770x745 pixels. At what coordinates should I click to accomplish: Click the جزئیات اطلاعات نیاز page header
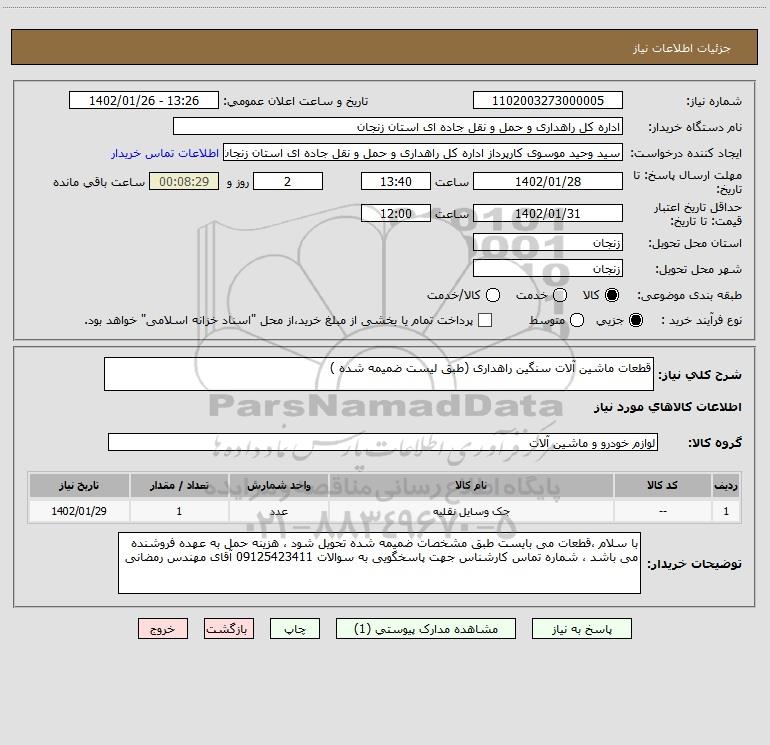(682, 48)
